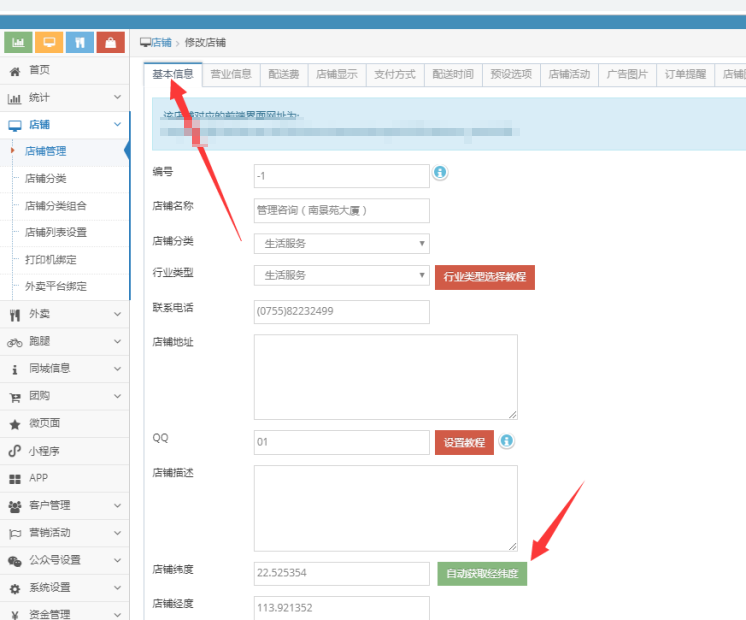Click the orange monitor shortcut icon
The height and width of the screenshot is (620, 746).
point(49,42)
